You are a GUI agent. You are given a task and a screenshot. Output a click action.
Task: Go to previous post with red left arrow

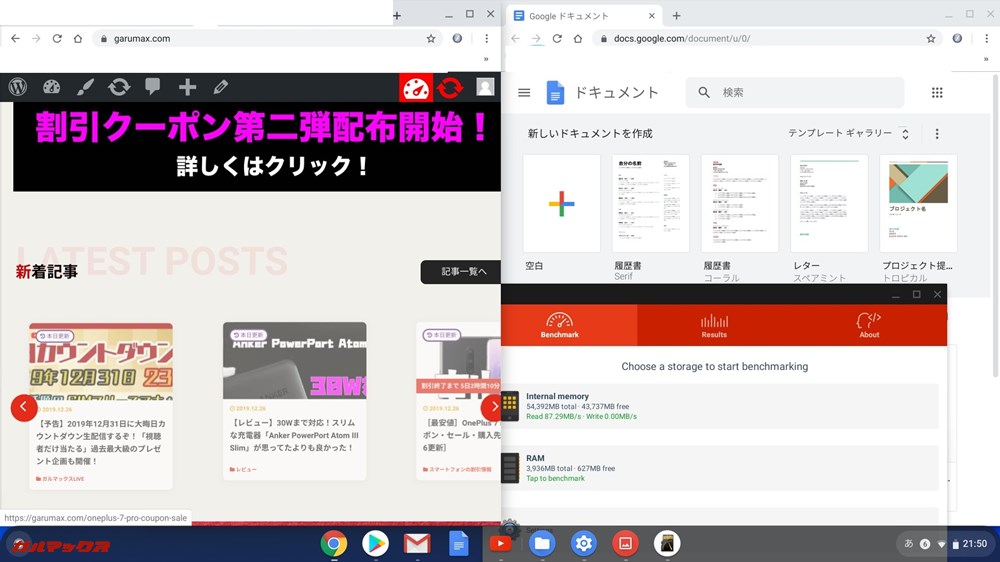(x=24, y=407)
